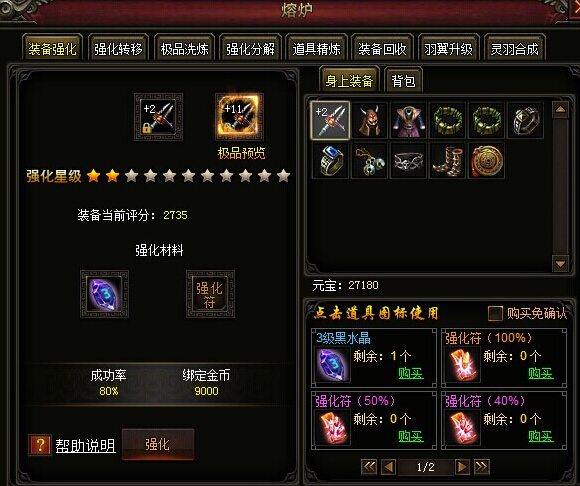Open the 帮助说明 help link
The width and height of the screenshot is (580, 486).
click(85, 445)
